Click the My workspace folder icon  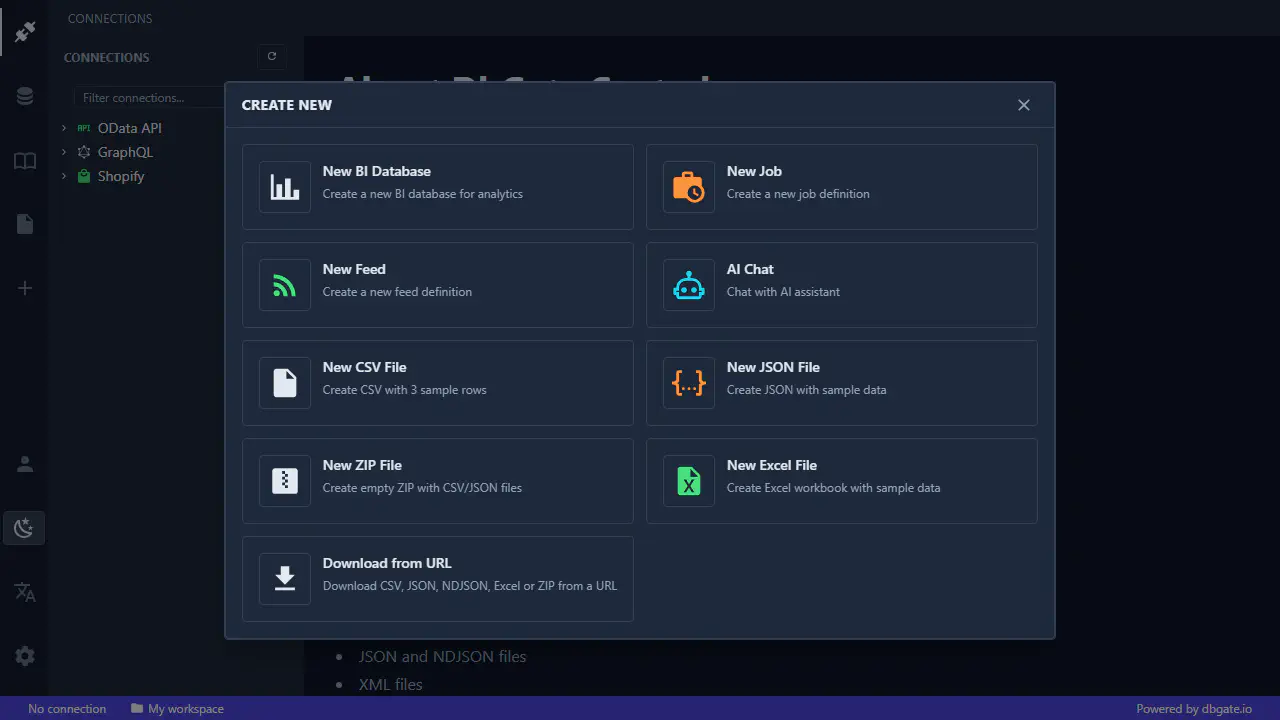click(x=136, y=708)
